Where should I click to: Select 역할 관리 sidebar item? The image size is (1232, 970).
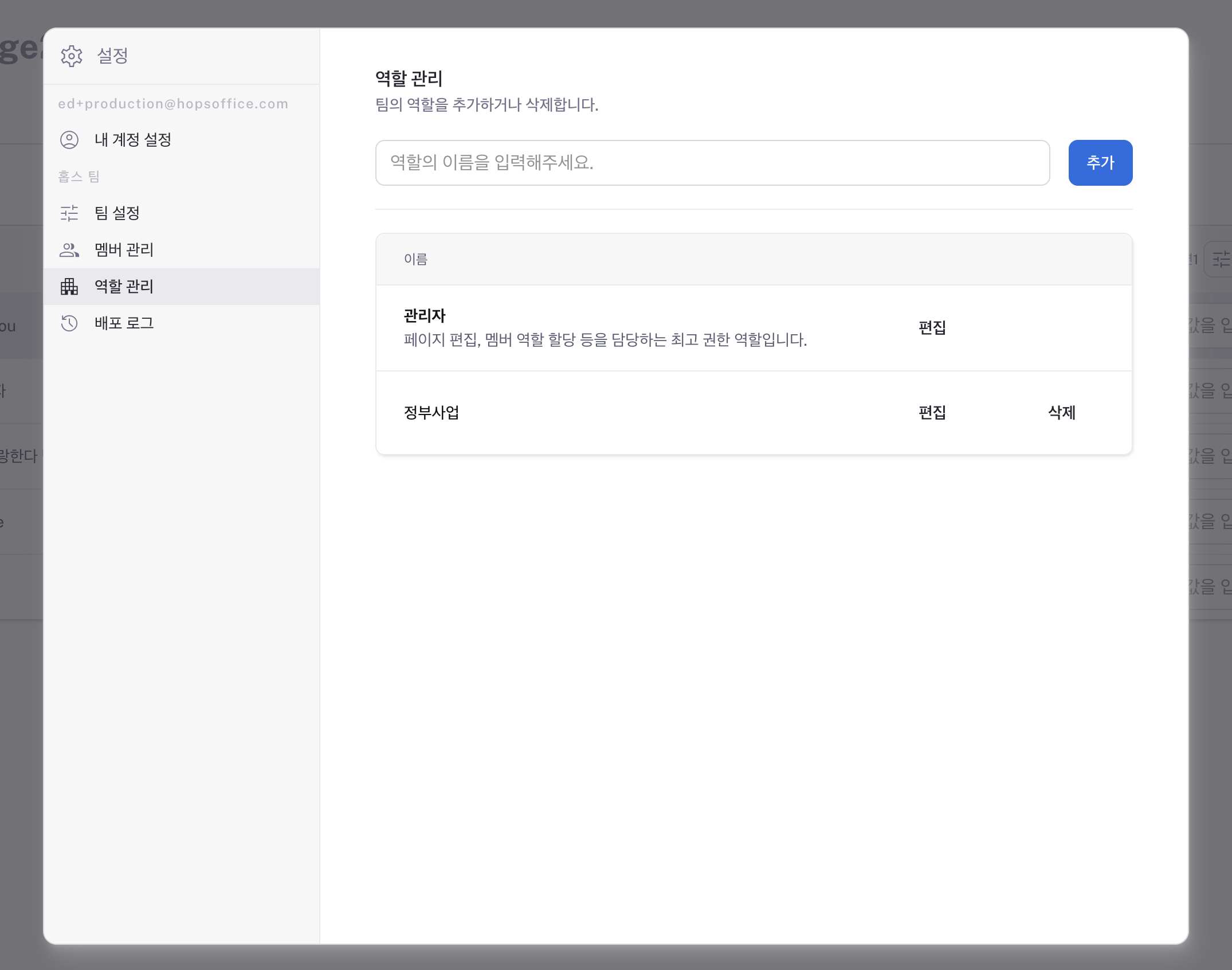coord(182,287)
